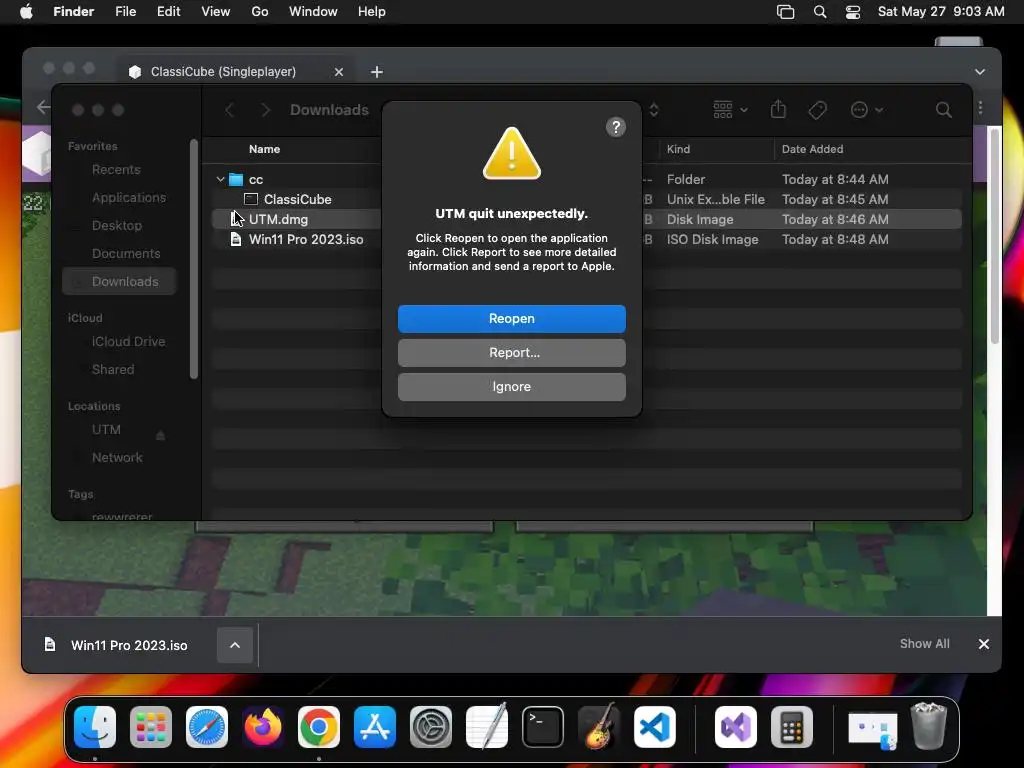Click the help question mark in dialog
The image size is (1024, 768).
tap(616, 127)
